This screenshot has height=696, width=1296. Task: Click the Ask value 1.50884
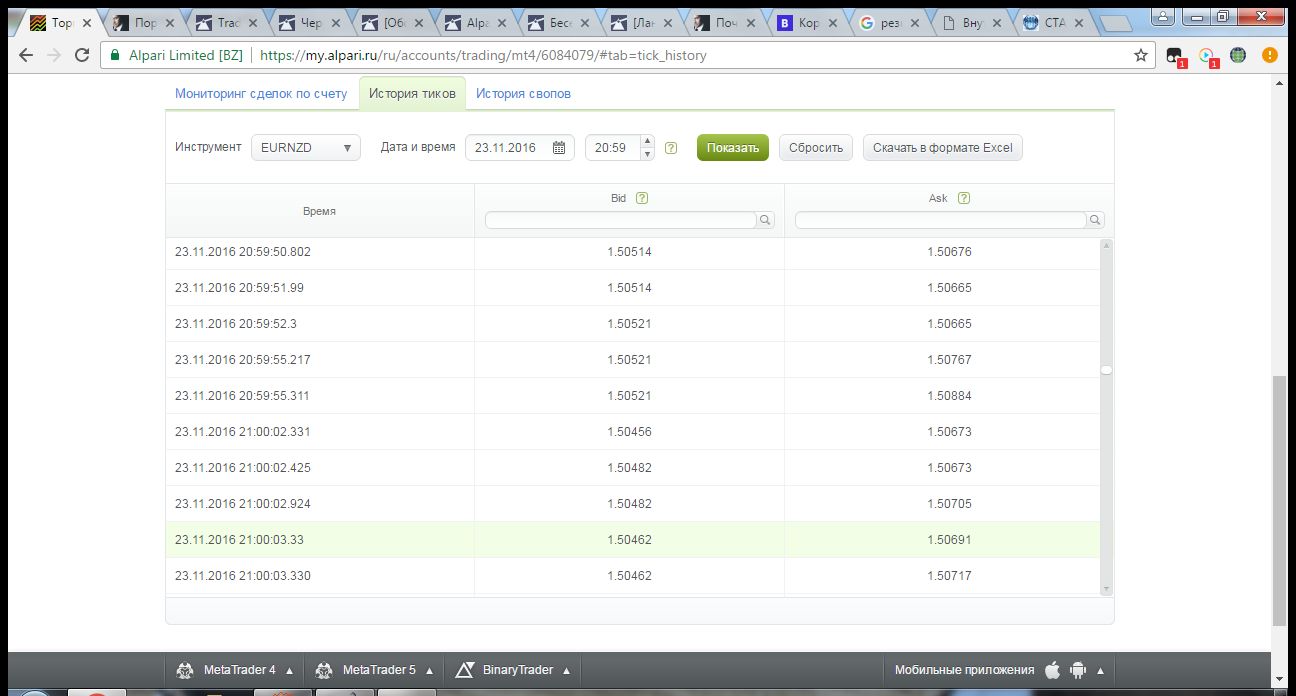pyautogui.click(x=949, y=396)
